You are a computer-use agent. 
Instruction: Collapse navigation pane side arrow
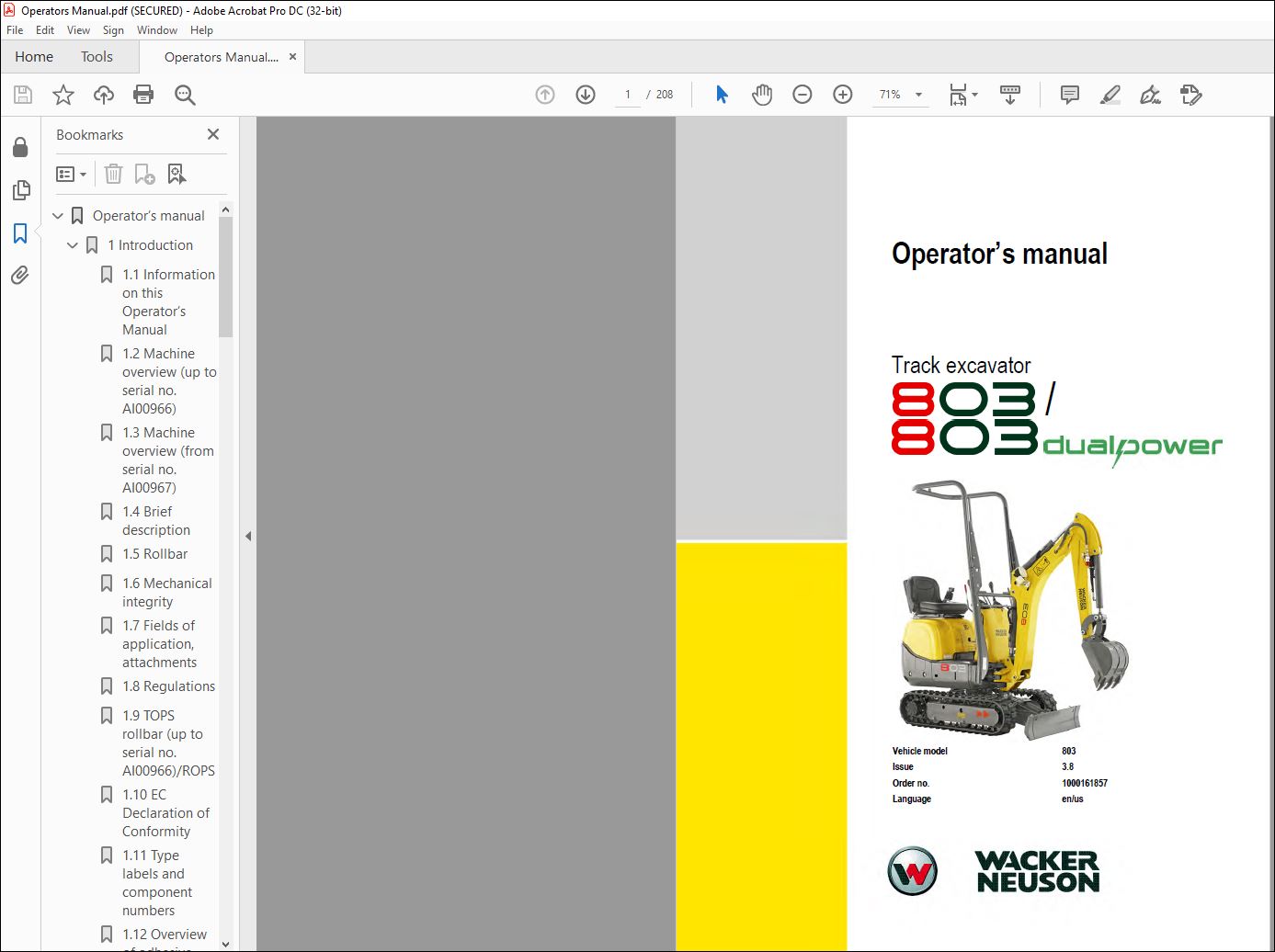tap(248, 536)
